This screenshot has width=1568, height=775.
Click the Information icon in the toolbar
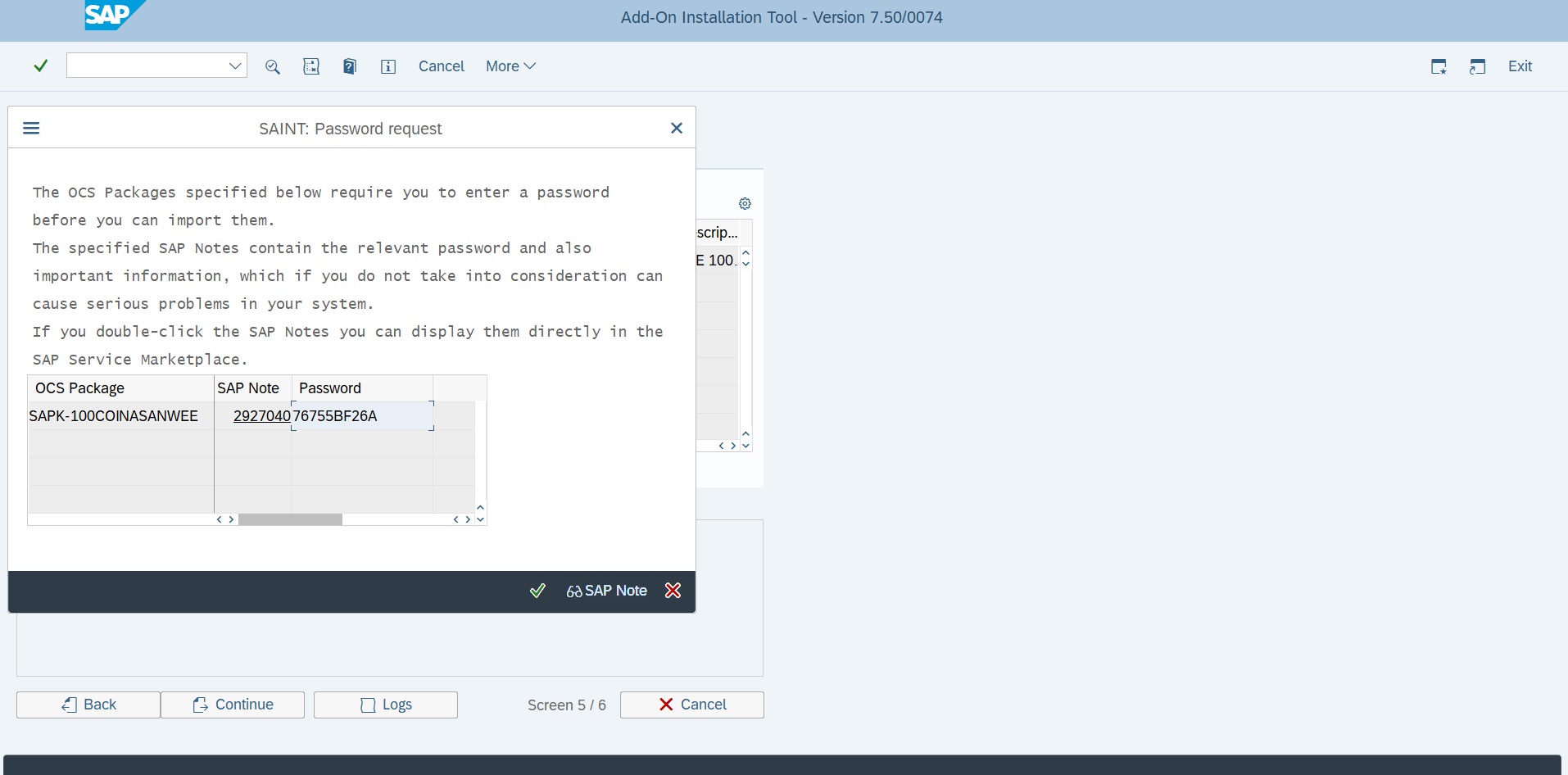[388, 66]
